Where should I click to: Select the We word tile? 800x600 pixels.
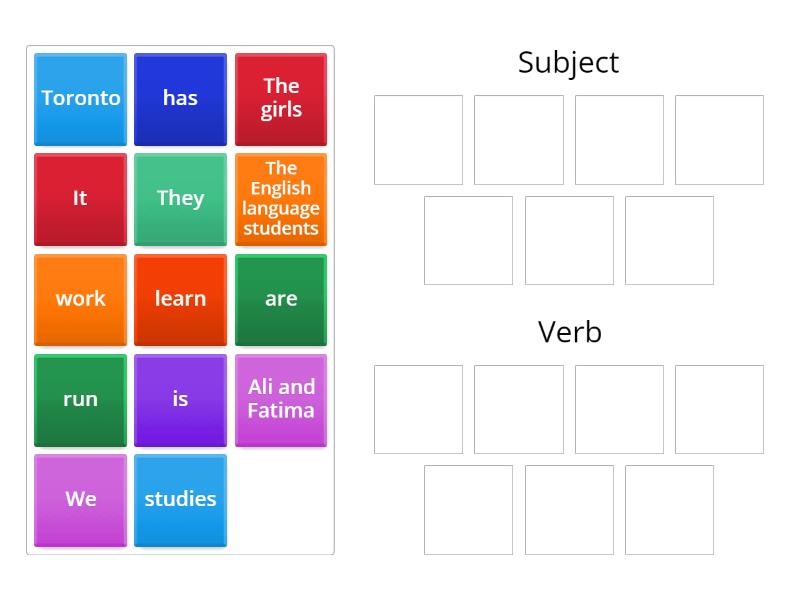pyautogui.click(x=80, y=500)
